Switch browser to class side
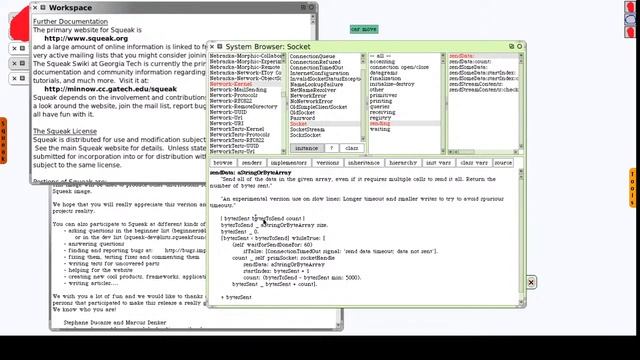This screenshot has width=640, height=360. [351, 148]
